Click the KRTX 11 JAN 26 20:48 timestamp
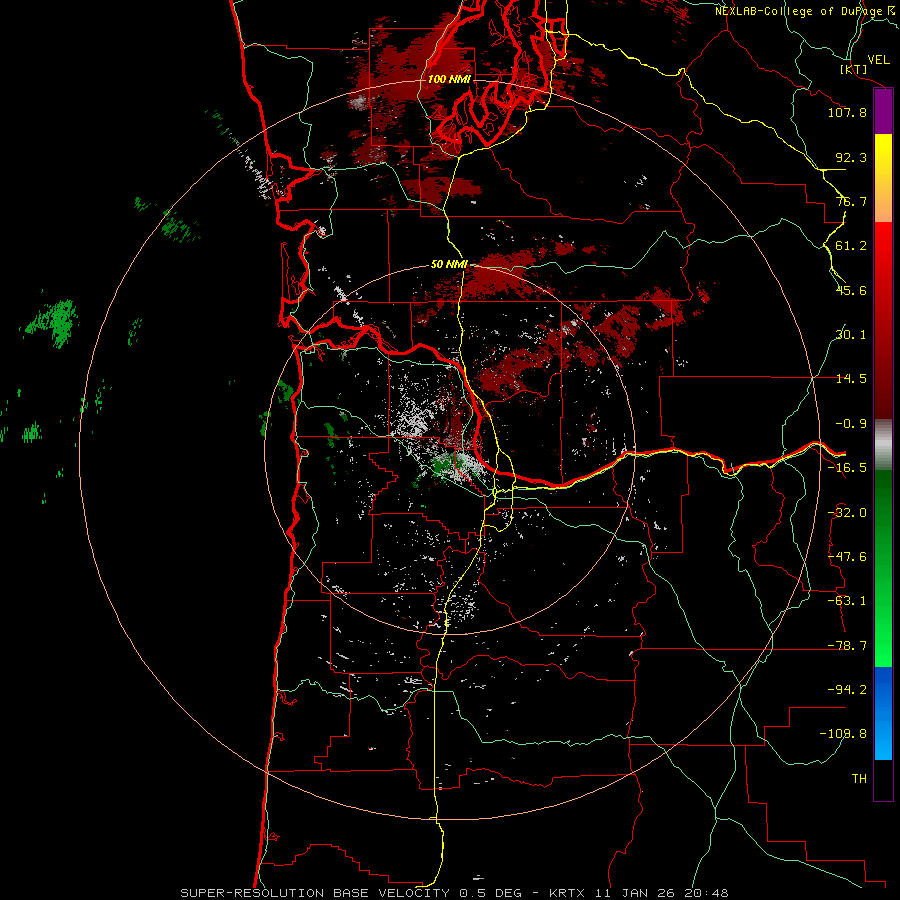The height and width of the screenshot is (900, 900). pyautogui.click(x=639, y=893)
